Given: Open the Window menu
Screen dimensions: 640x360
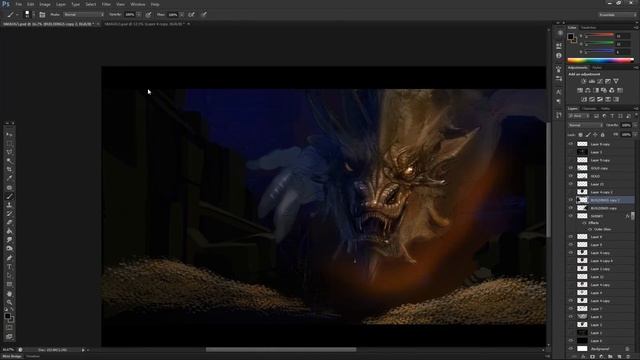Looking at the screenshot, I should [x=138, y=4].
